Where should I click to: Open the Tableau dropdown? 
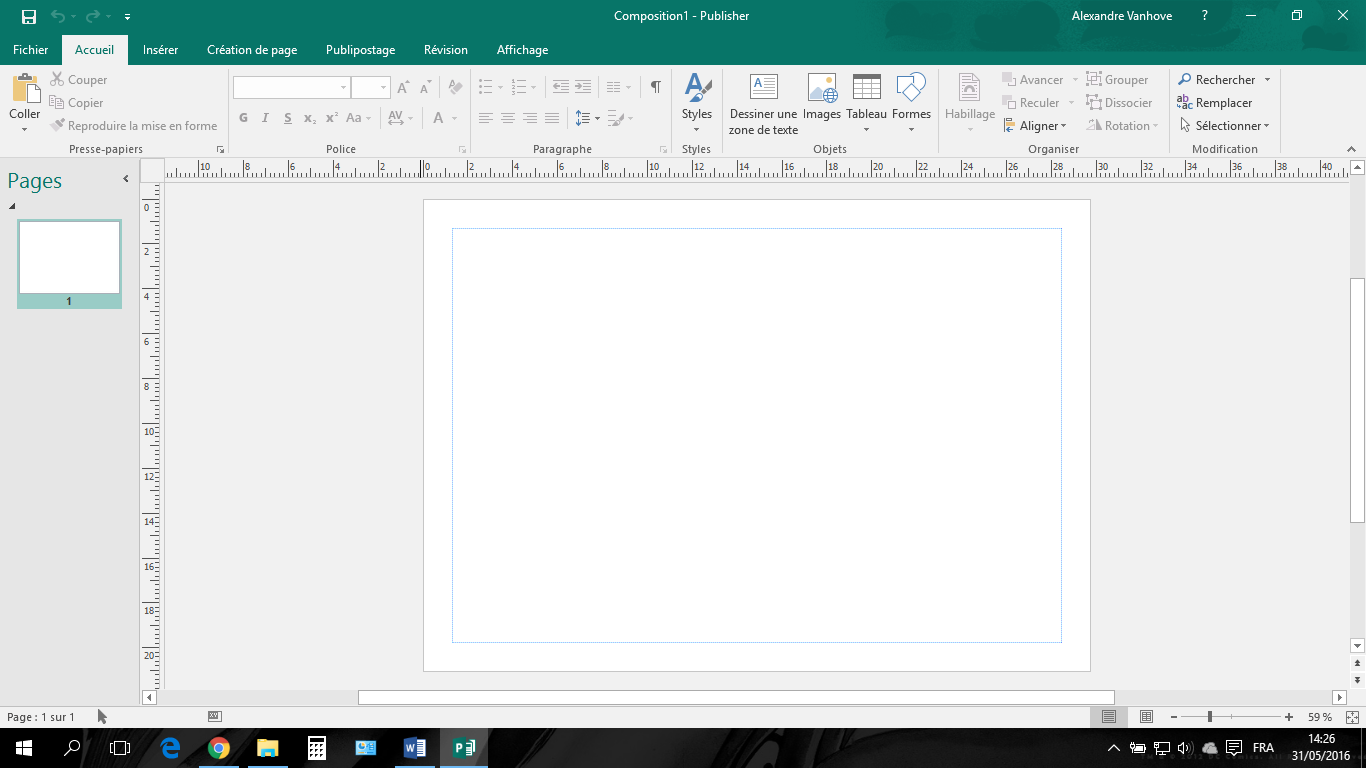point(866,103)
